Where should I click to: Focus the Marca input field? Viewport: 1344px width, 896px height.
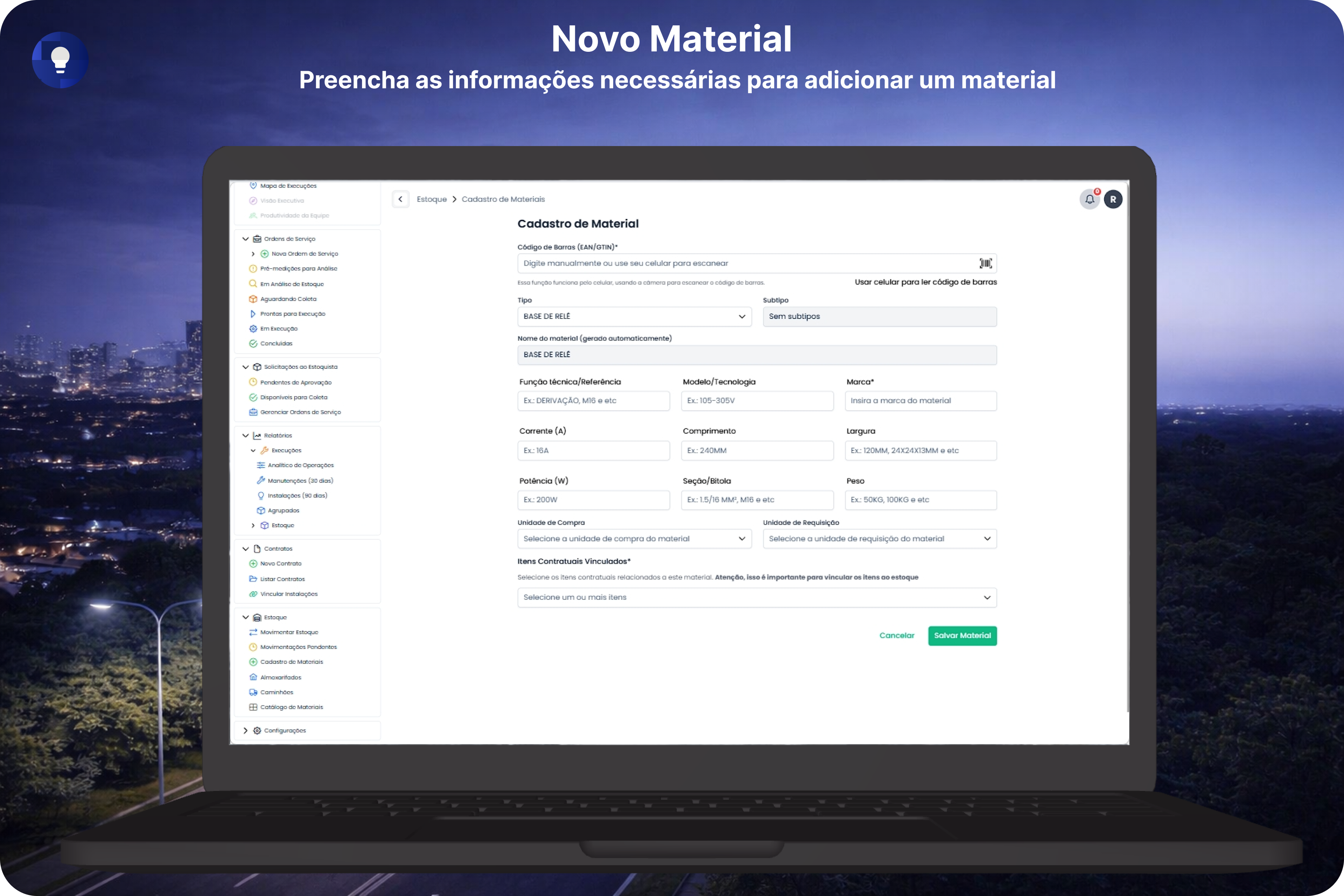click(x=921, y=401)
